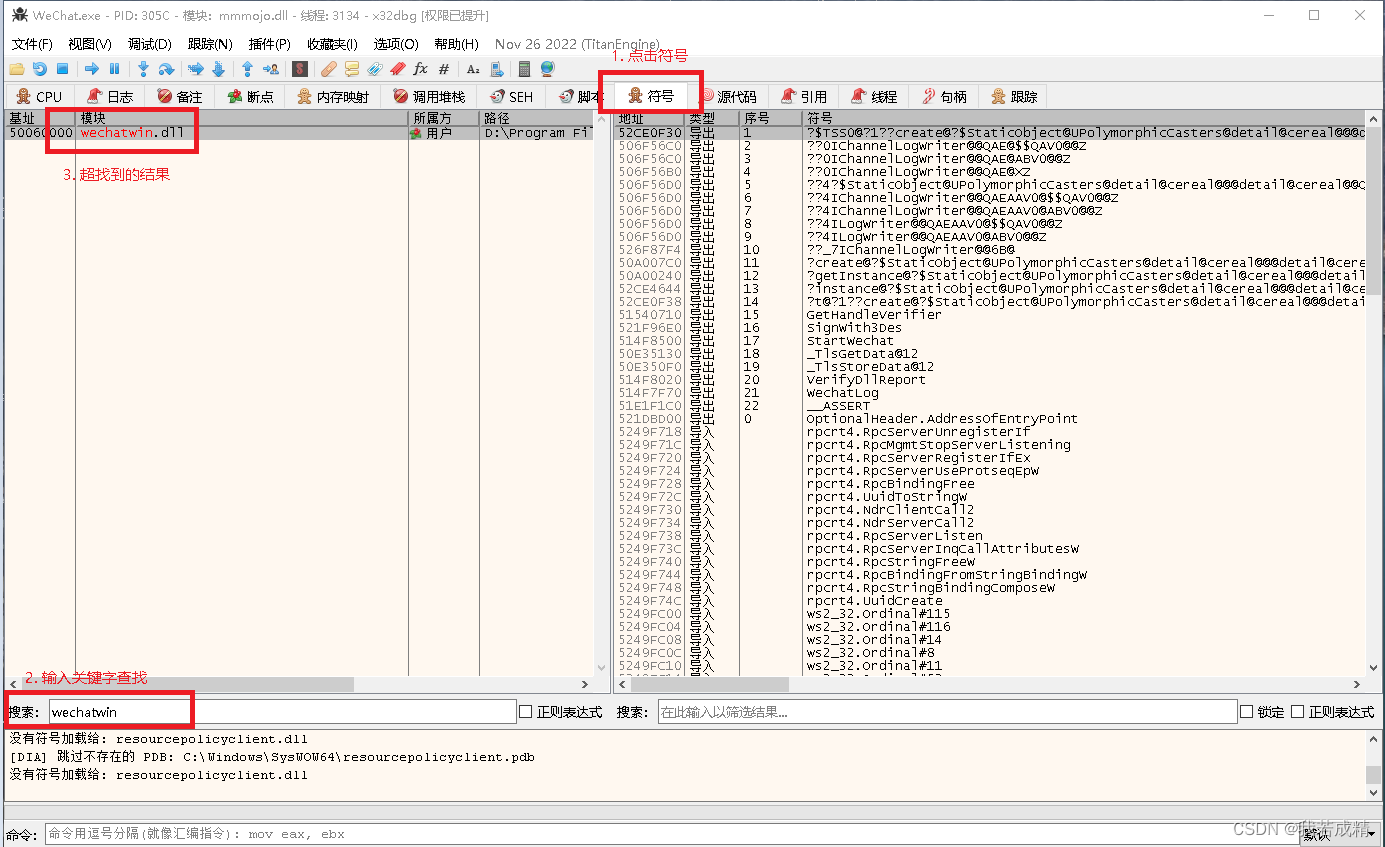Click the Step Over icon
Viewport: 1385px width, 847px height.
point(166,69)
